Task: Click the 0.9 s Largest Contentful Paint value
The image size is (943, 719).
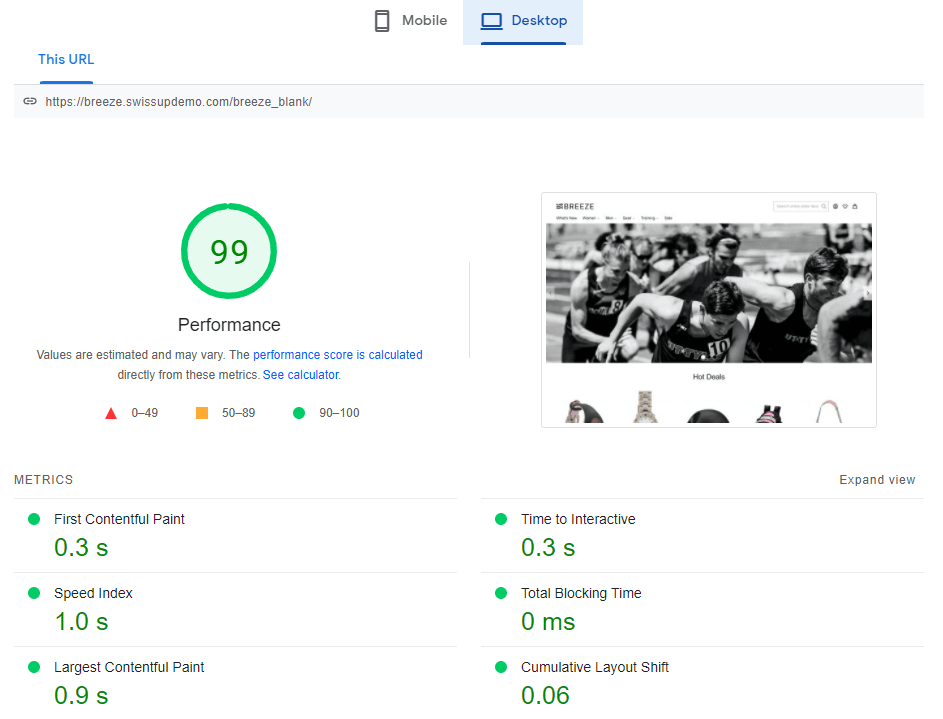Action: pos(81,696)
